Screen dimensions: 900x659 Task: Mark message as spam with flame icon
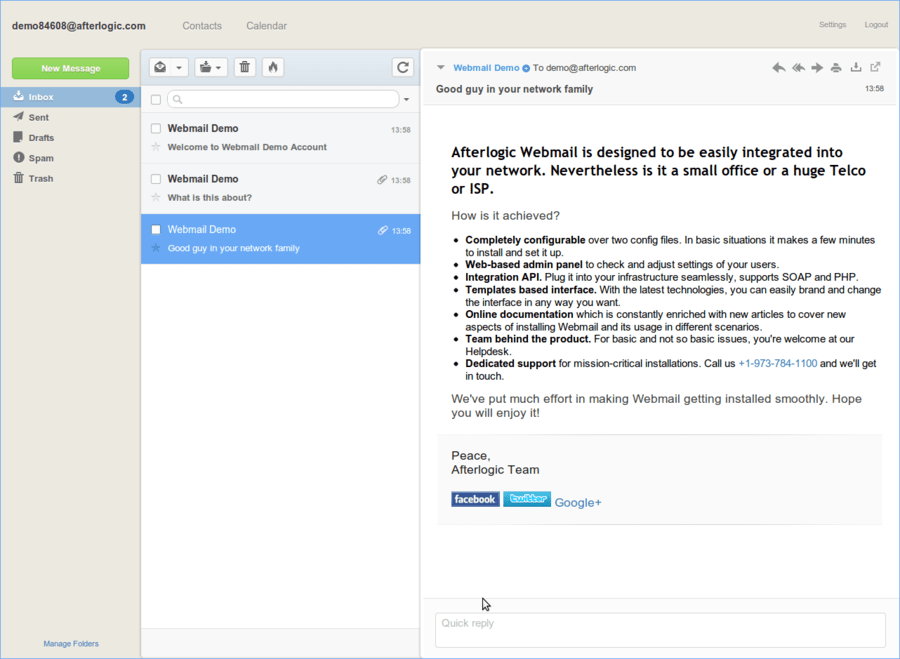click(272, 67)
